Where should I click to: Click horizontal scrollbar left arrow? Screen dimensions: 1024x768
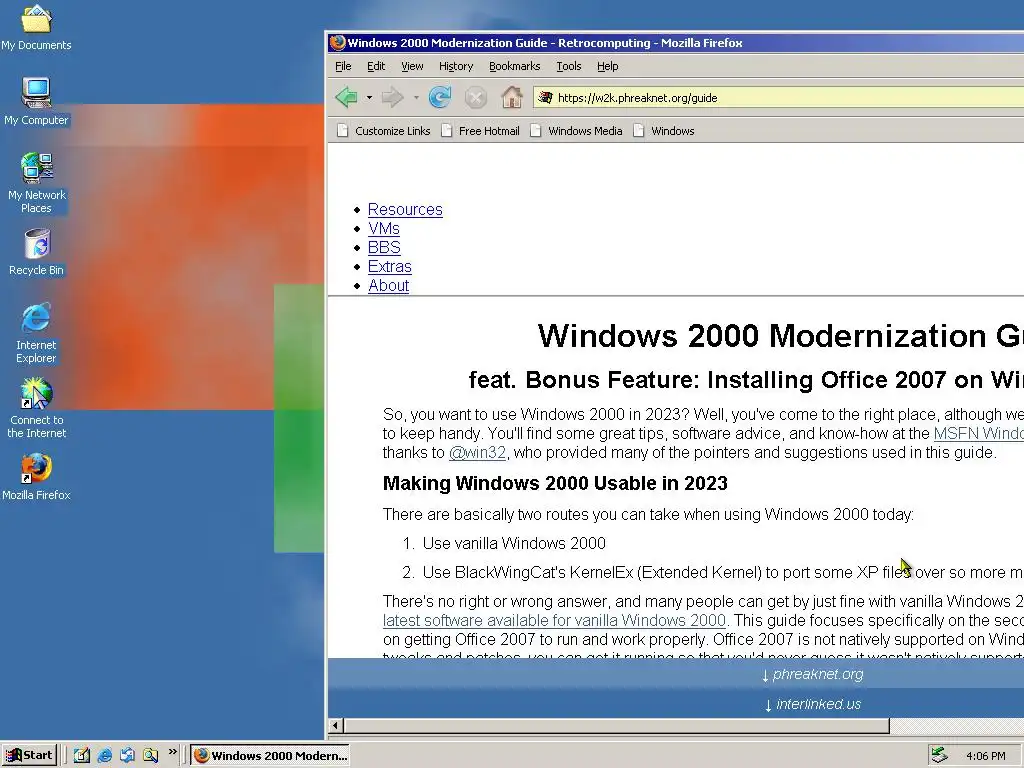[336, 726]
